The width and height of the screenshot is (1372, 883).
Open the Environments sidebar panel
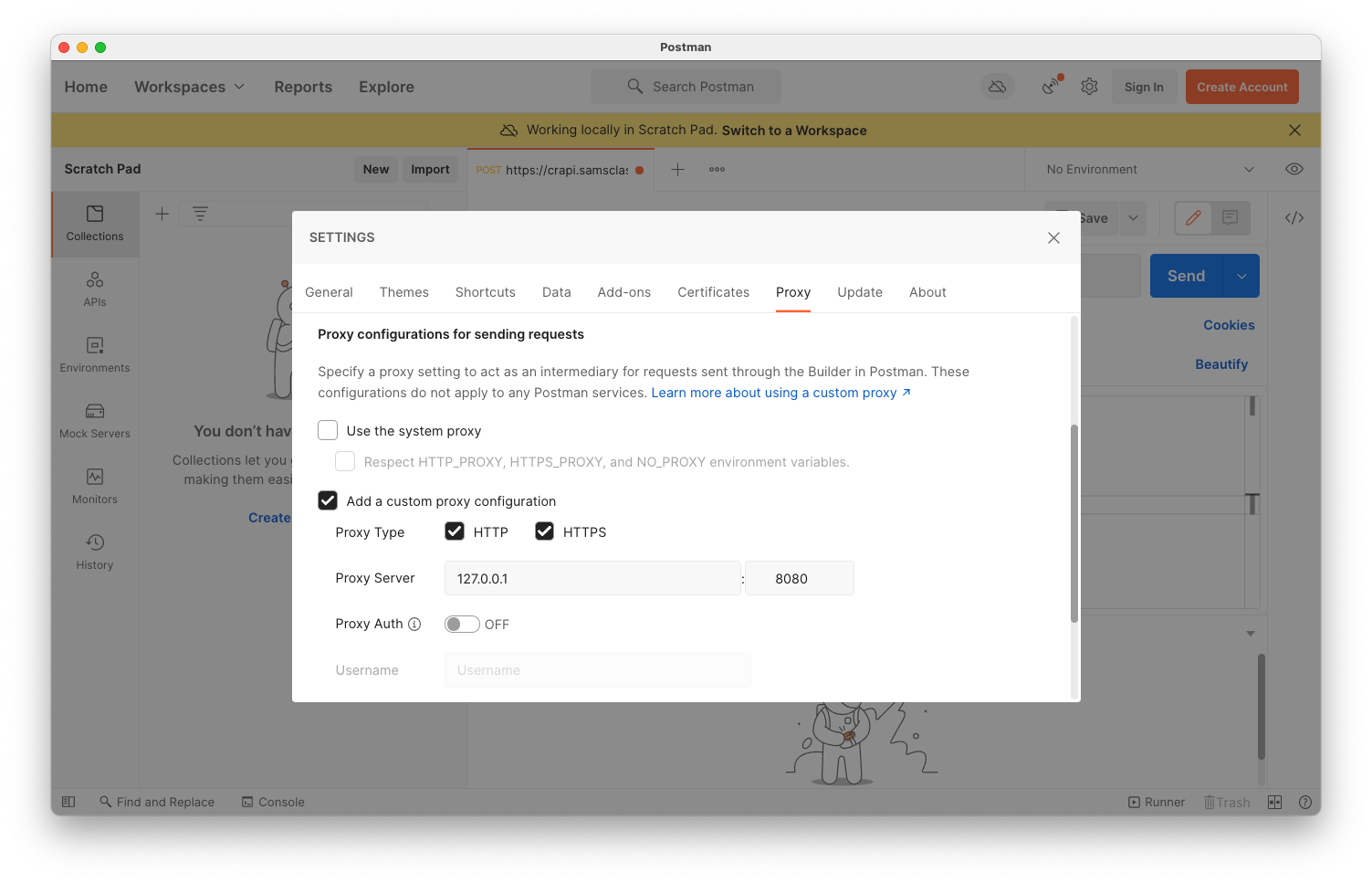tap(95, 355)
